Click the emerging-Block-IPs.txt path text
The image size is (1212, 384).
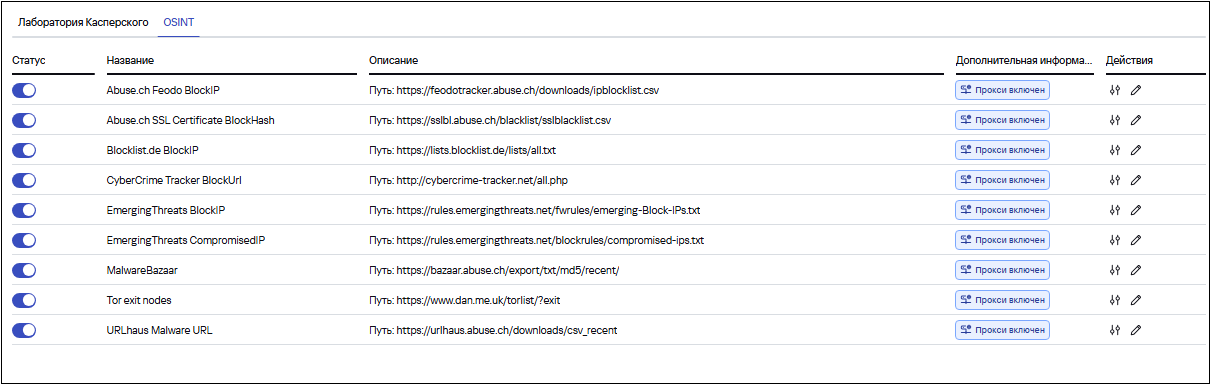click(x=534, y=210)
